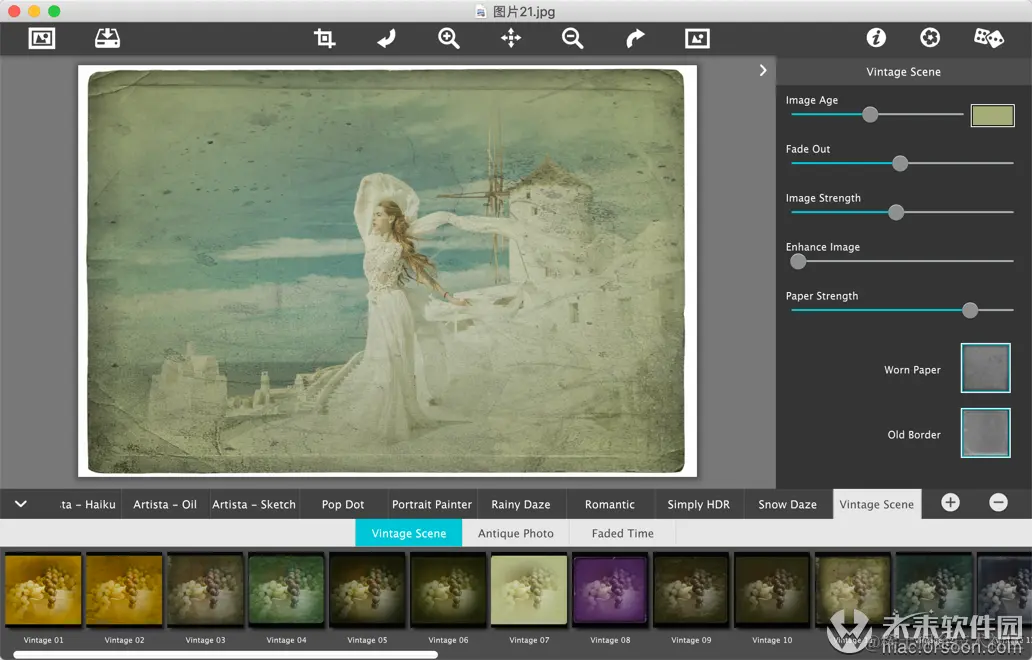Viewport: 1032px width, 660px height.
Task: Apply the Vintage 05 preset
Action: (x=367, y=590)
